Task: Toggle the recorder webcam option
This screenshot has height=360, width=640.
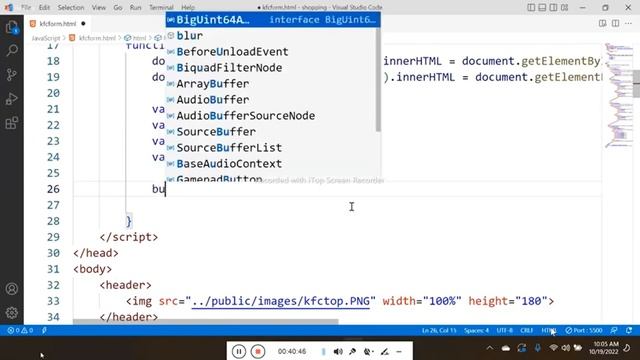Action: [369, 351]
